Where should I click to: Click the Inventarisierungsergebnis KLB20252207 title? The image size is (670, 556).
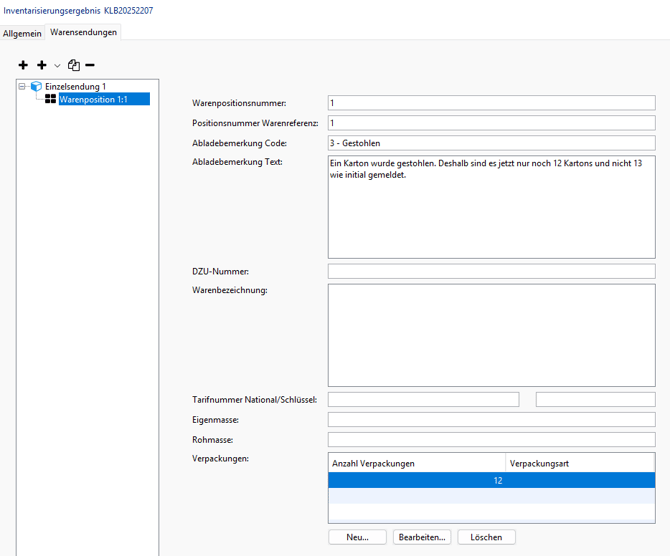tap(78, 11)
